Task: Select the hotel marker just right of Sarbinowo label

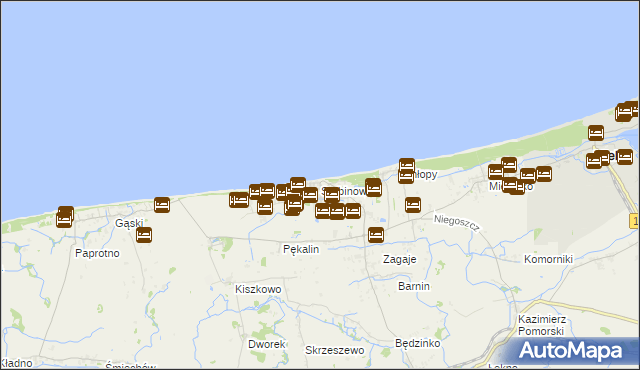Action: (x=373, y=188)
